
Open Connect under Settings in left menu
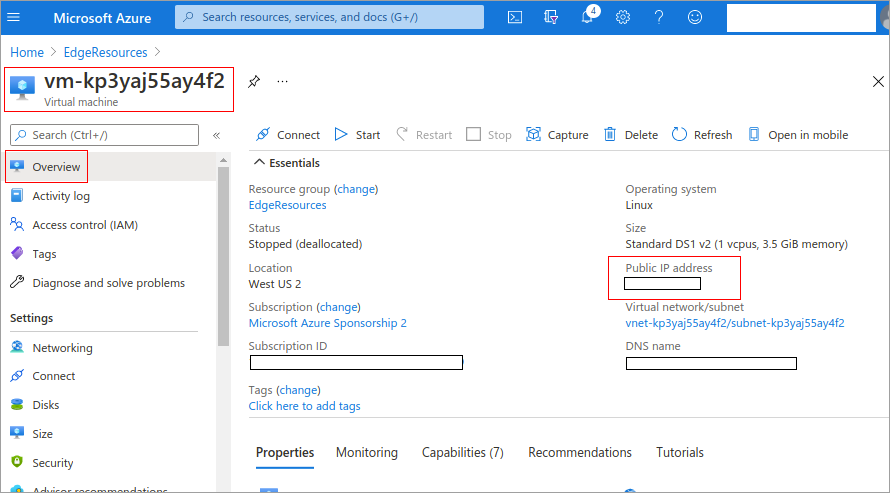coord(53,376)
